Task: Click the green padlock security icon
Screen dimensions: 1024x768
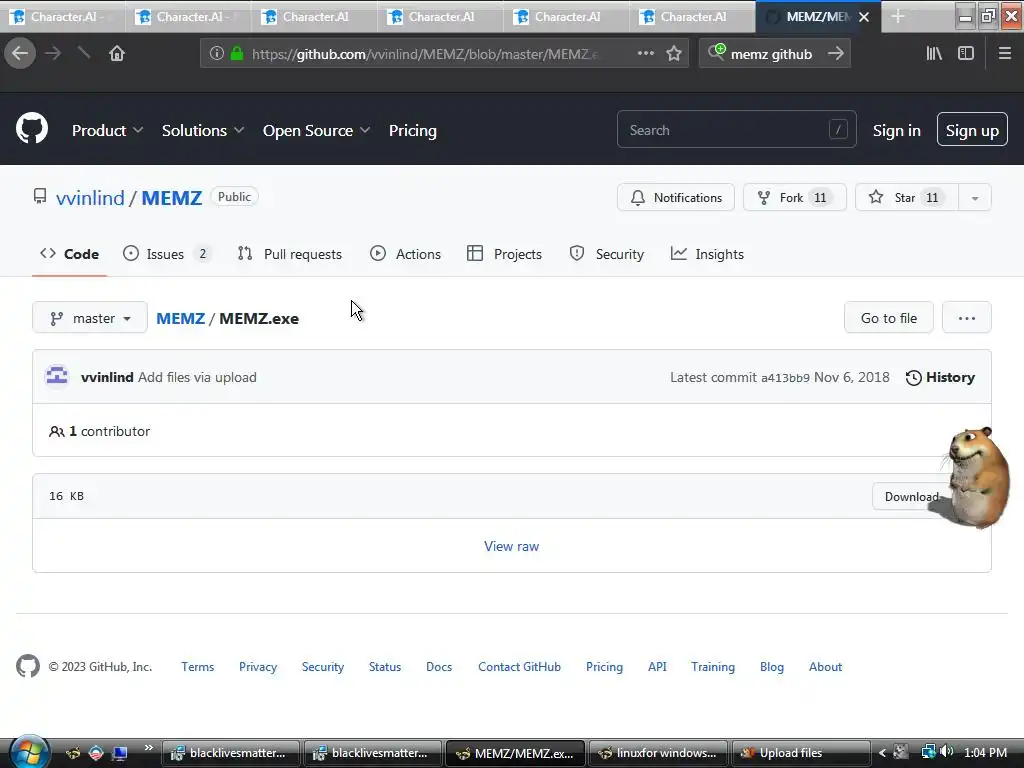Action: coord(237,54)
